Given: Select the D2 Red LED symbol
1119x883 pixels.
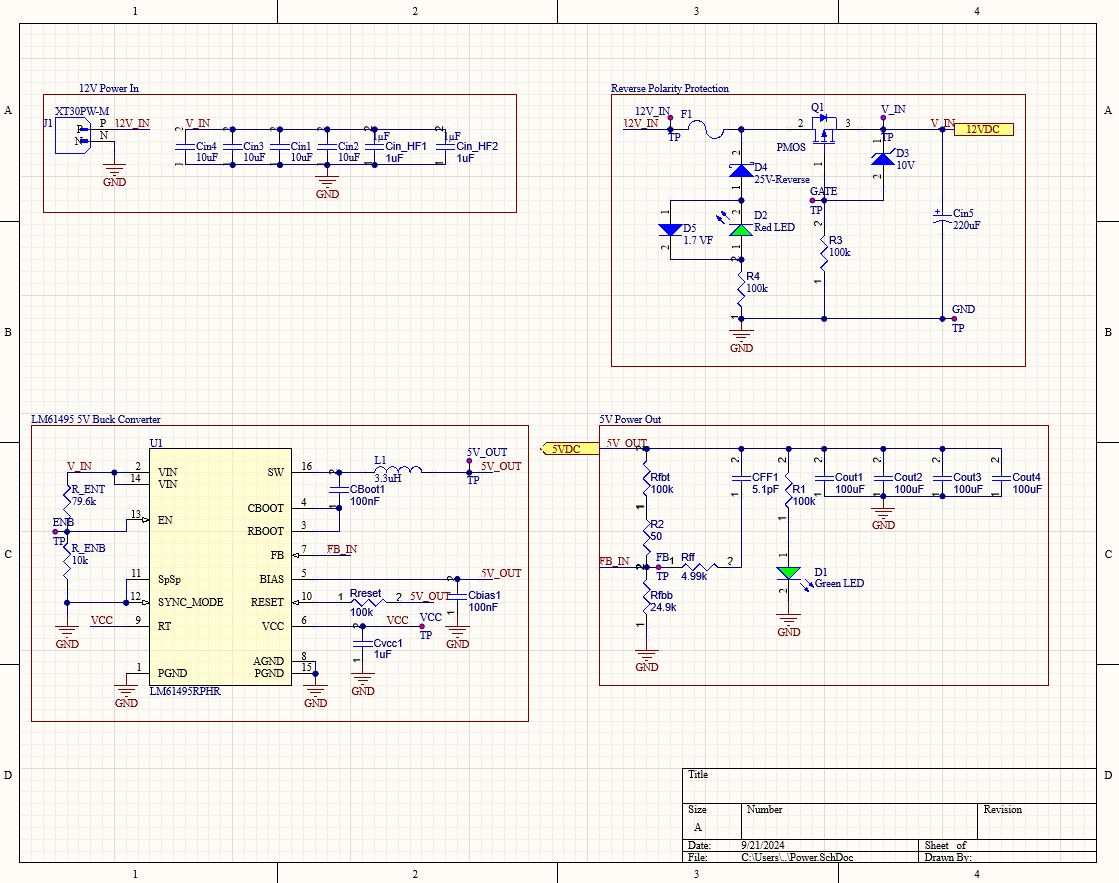Looking at the screenshot, I should [x=741, y=229].
